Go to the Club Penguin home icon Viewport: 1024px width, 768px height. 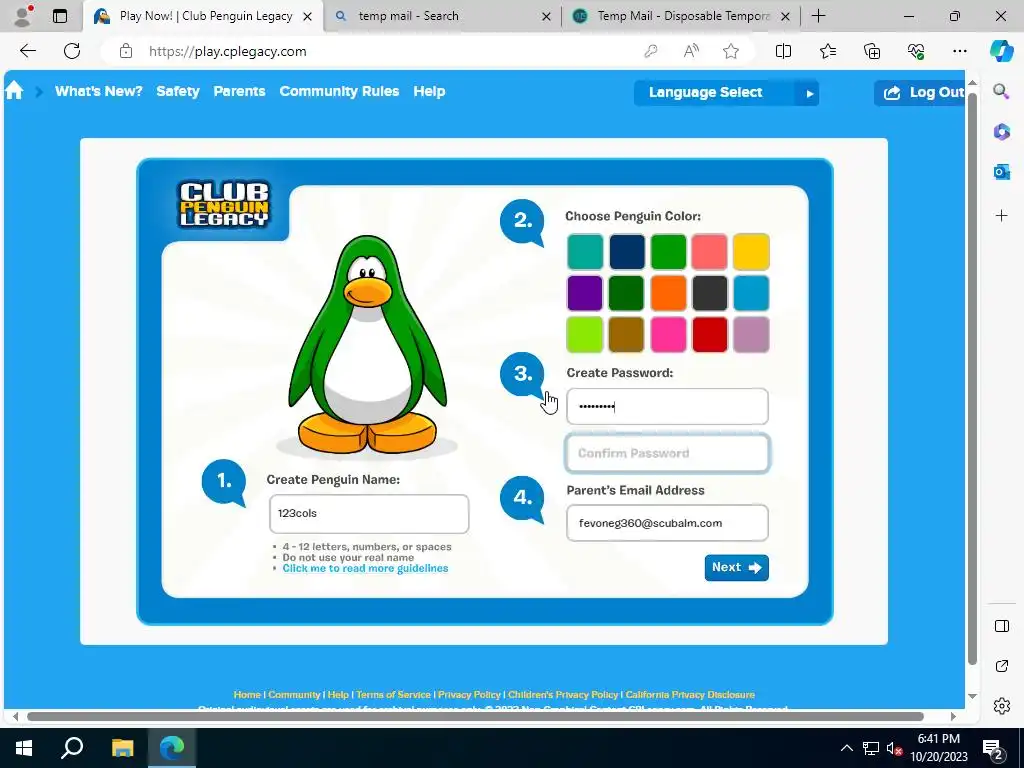pos(14,91)
